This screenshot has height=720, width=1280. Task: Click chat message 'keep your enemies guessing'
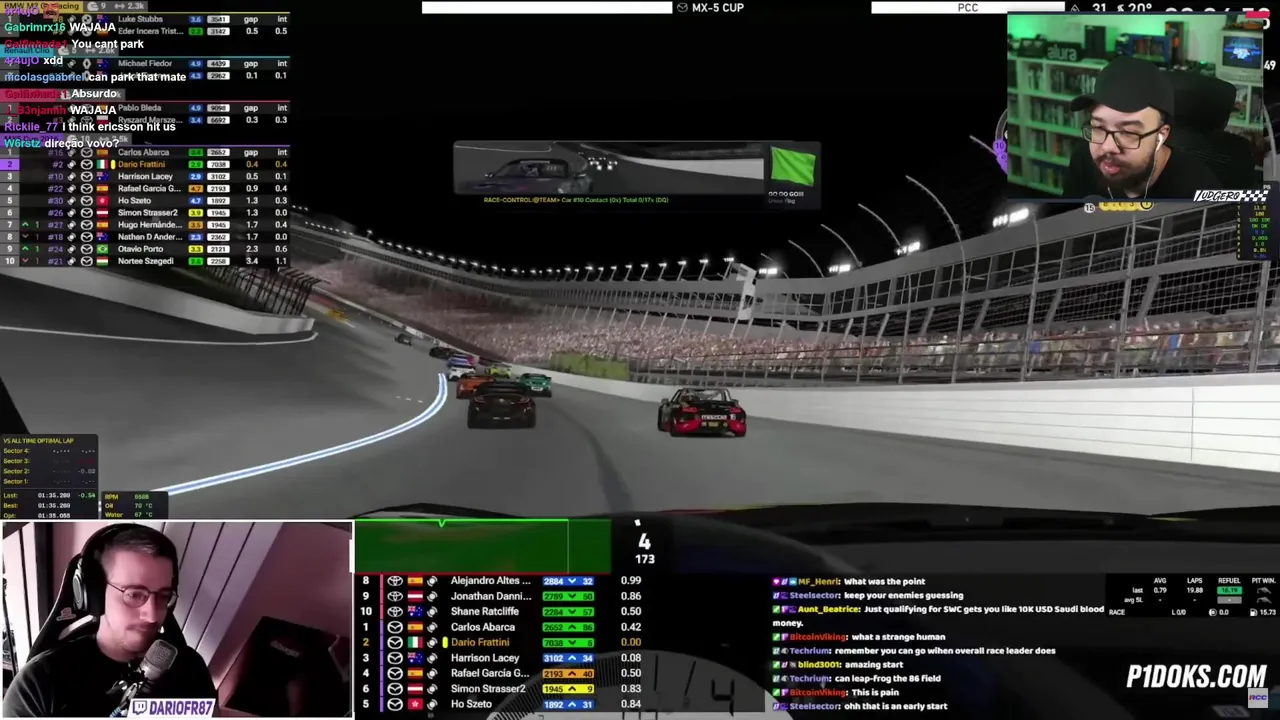[x=904, y=595]
